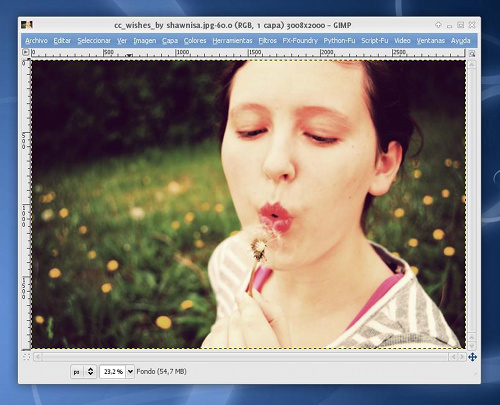Open the Python-Fu menu
The width and height of the screenshot is (500, 405).
click(339, 41)
